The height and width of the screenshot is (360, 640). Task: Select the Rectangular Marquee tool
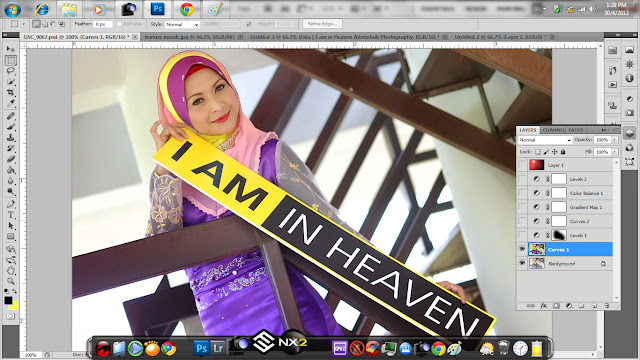[x=11, y=60]
